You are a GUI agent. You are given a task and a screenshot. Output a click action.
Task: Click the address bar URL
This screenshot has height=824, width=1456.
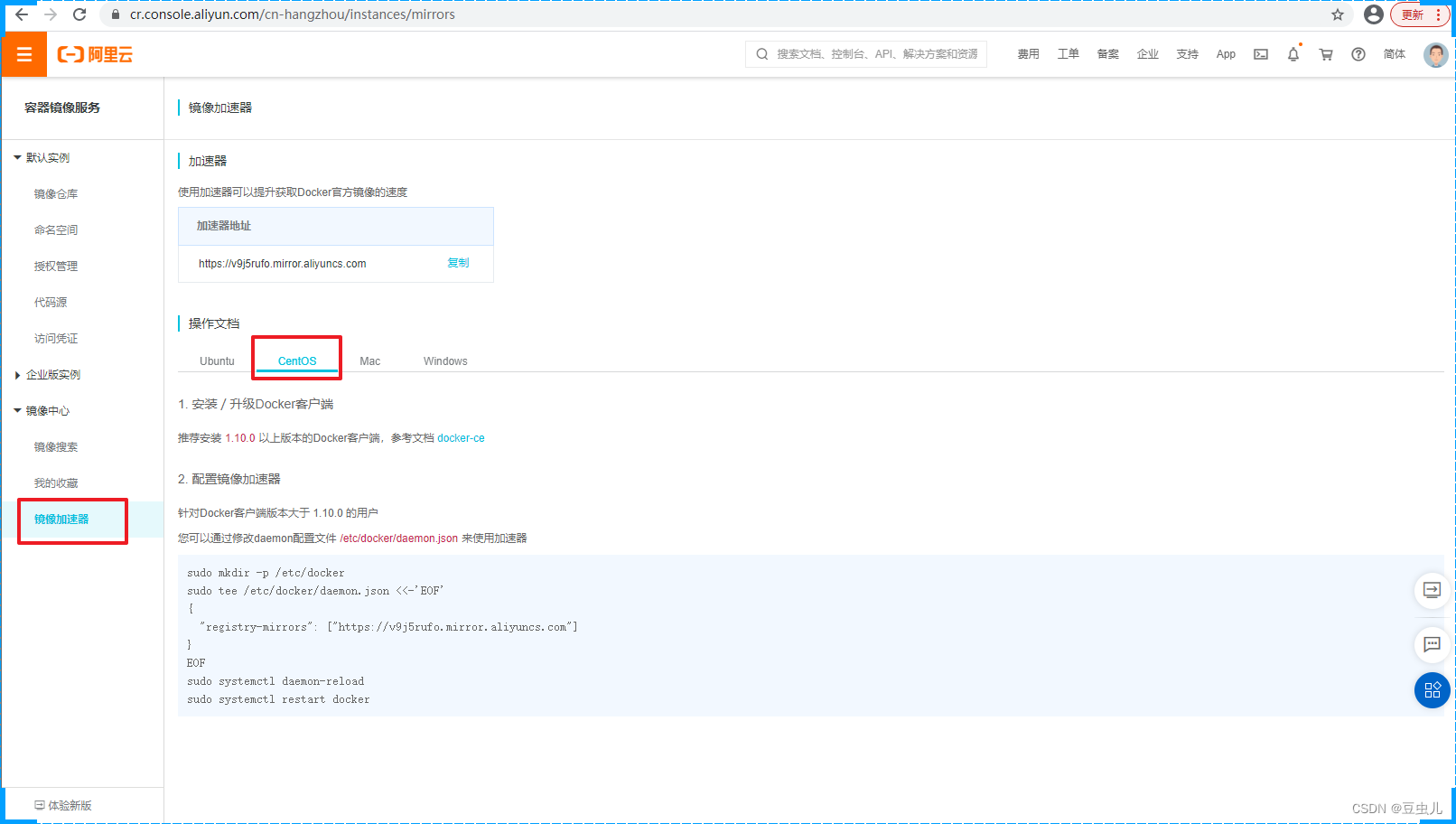coord(292,14)
